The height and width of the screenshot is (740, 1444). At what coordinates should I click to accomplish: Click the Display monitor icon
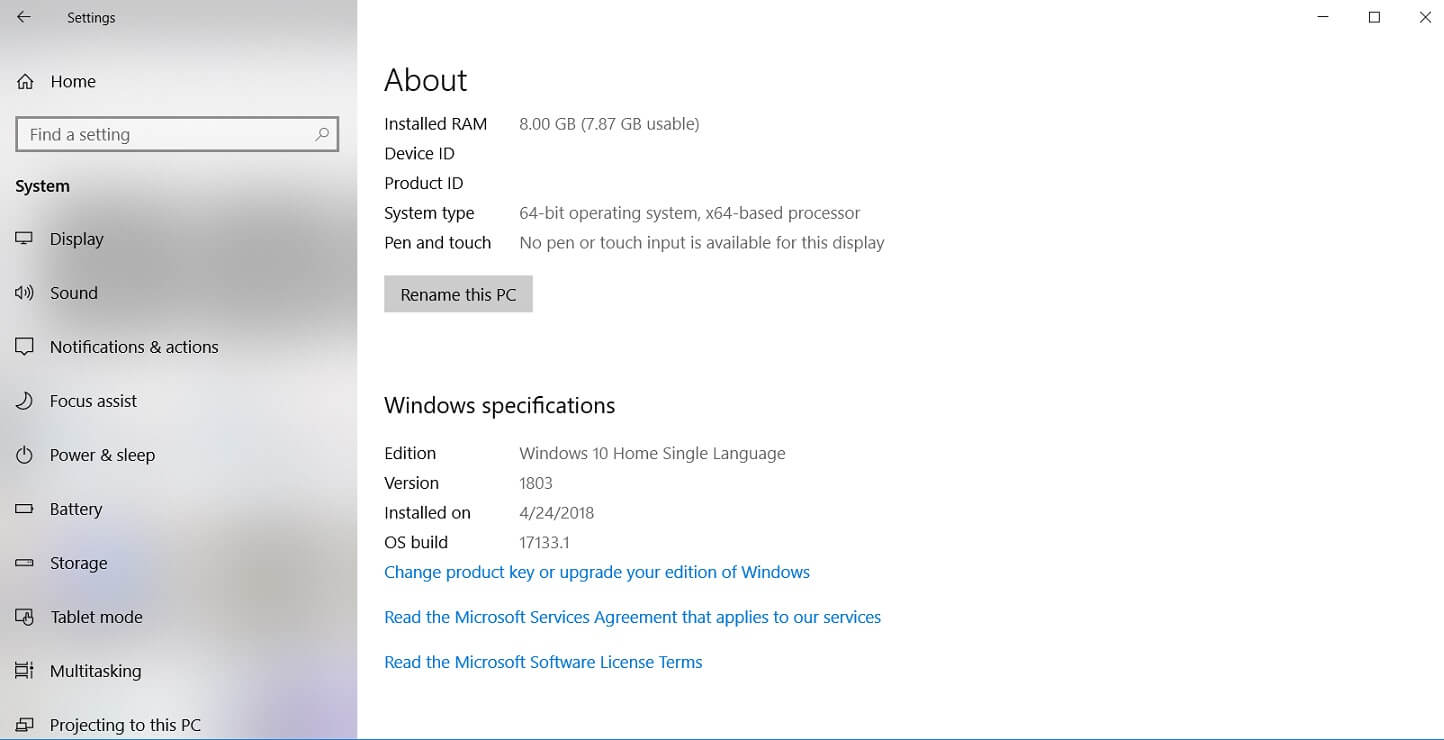coord(25,239)
